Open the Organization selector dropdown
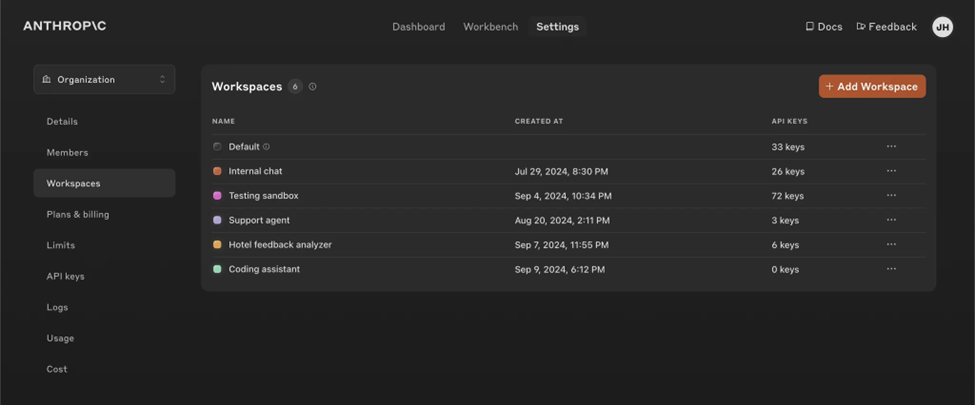This screenshot has height=405, width=975. tap(104, 80)
